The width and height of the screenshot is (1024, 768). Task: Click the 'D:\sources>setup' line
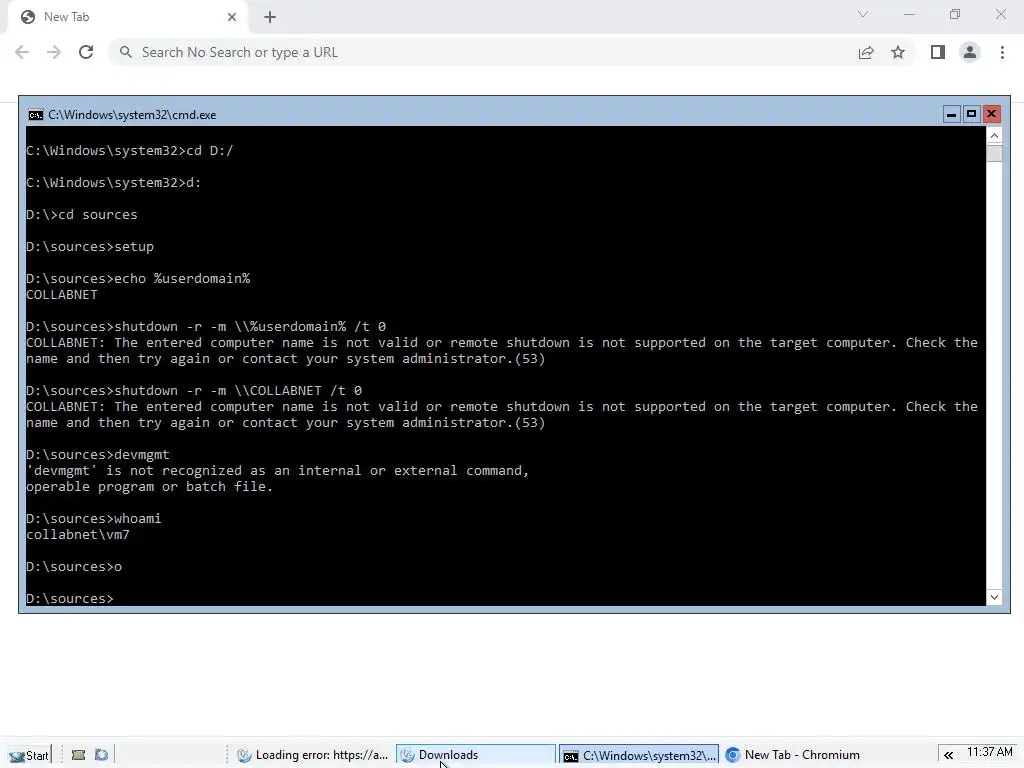click(90, 247)
